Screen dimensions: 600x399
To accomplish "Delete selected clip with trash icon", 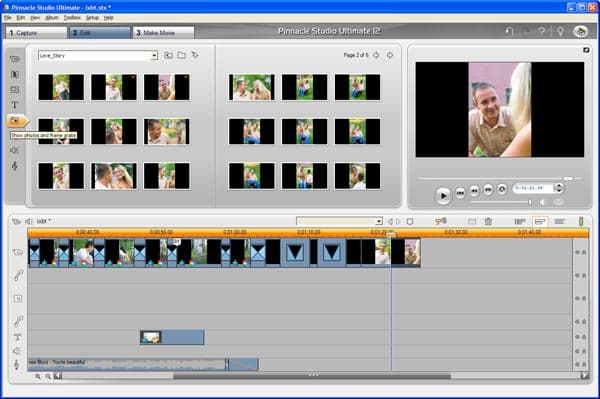I will click(488, 221).
